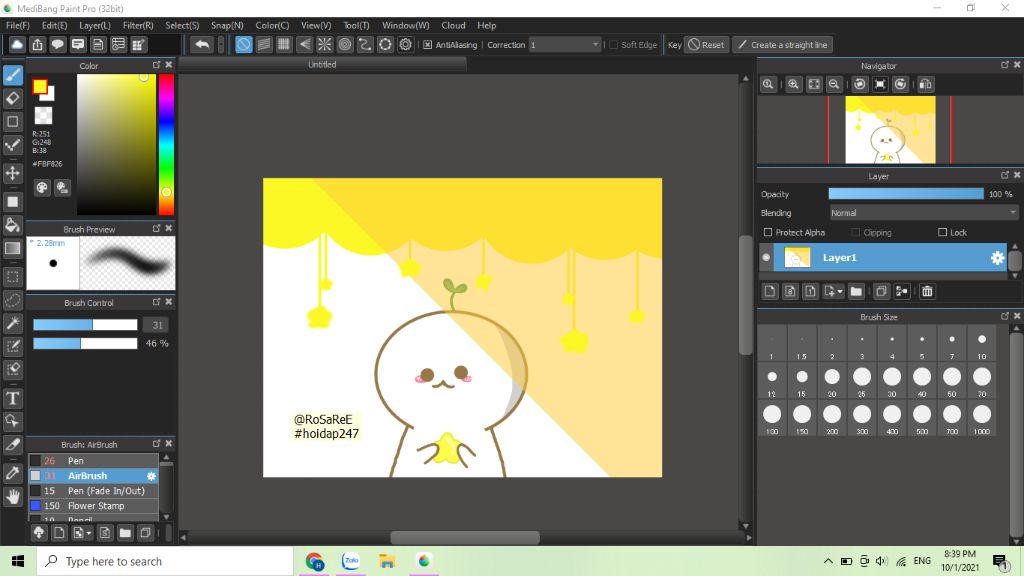Switch to Untitled canvas tab
Image resolution: width=1024 pixels, height=576 pixels.
click(322, 65)
